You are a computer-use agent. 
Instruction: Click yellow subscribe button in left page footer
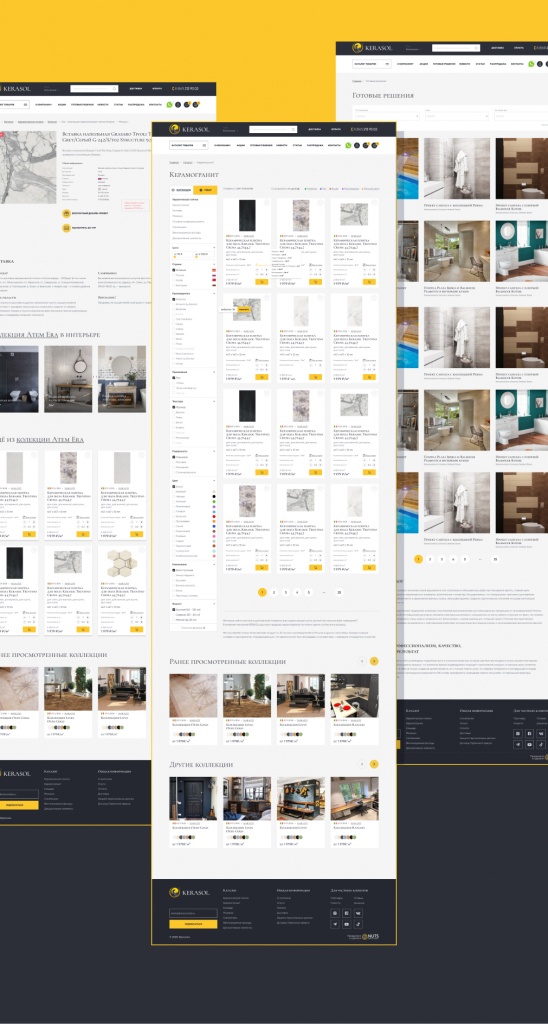(19, 805)
